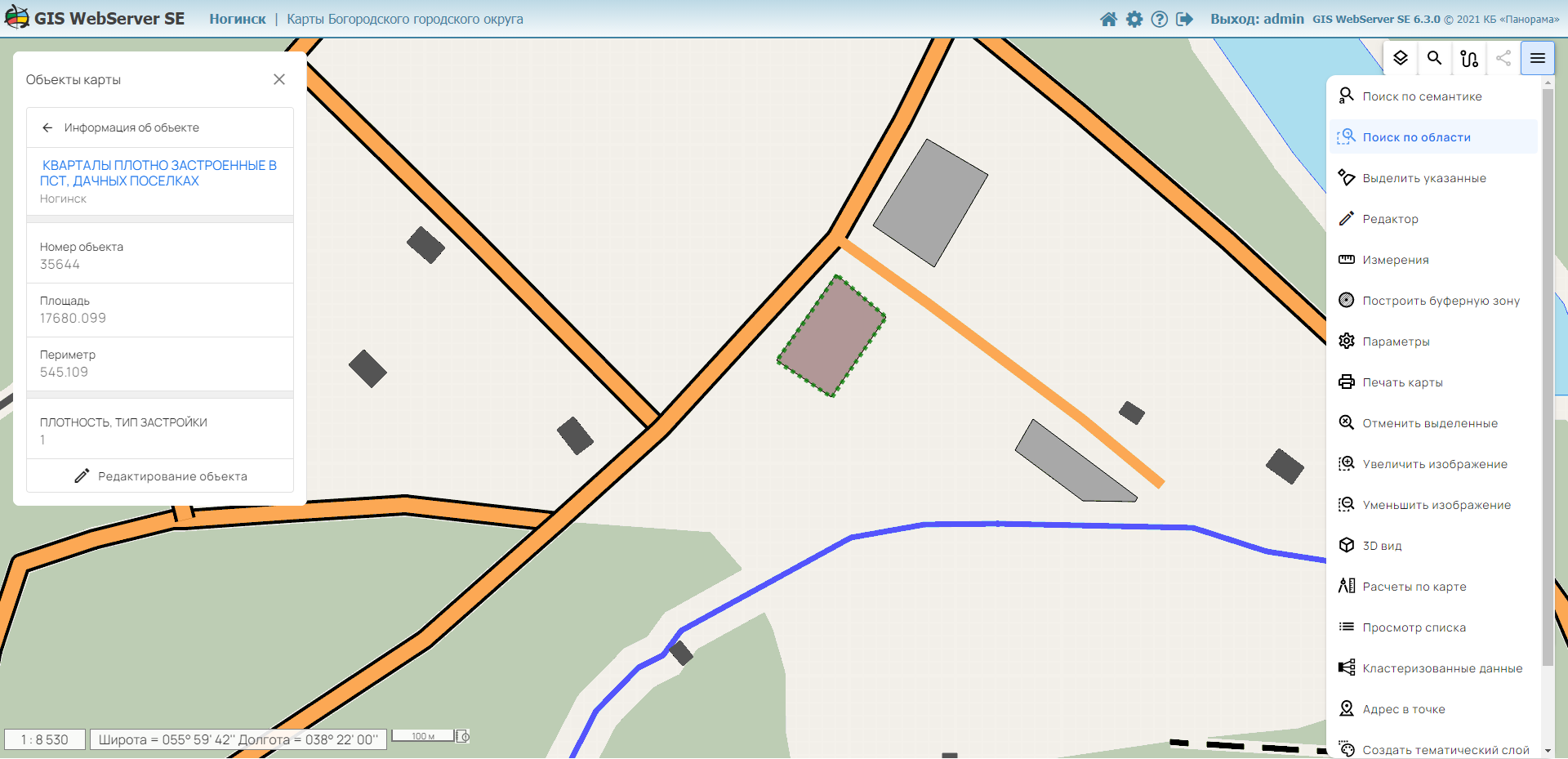
Task: Switch to 3D вид
Action: click(x=1382, y=546)
